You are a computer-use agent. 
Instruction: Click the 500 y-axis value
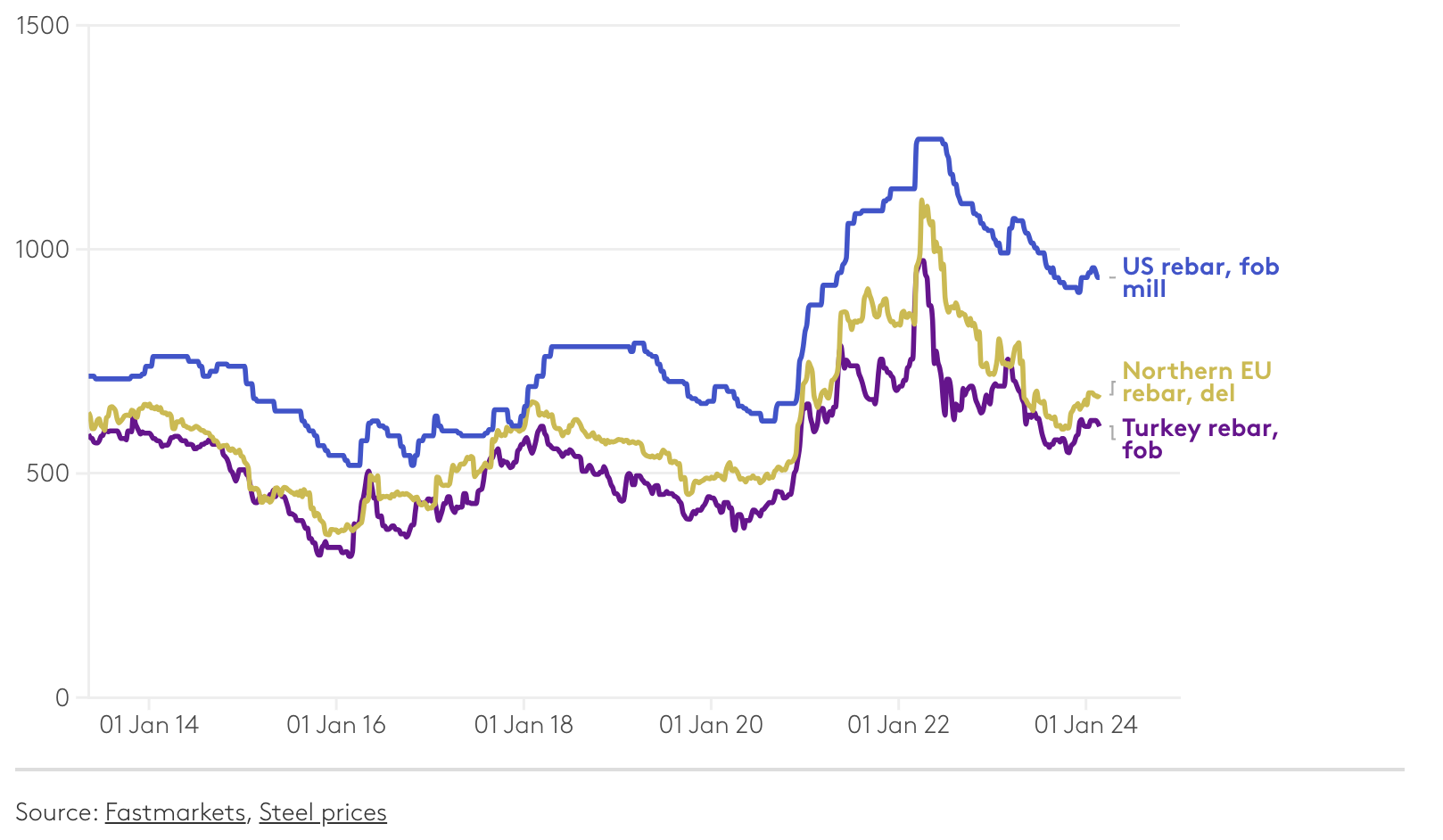click(48, 473)
